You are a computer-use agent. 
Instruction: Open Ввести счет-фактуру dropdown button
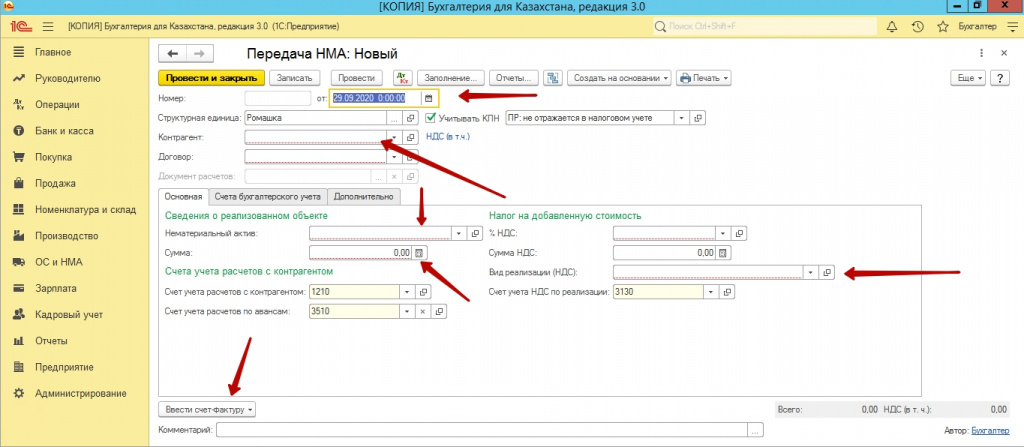[x=207, y=410]
